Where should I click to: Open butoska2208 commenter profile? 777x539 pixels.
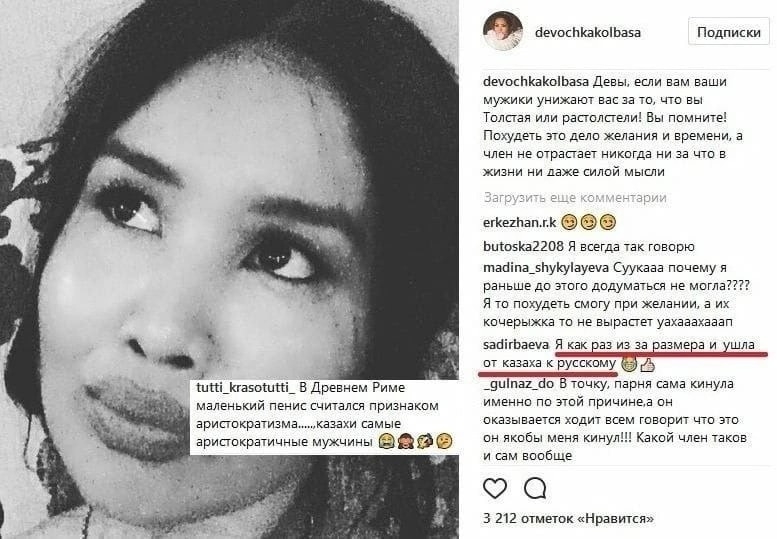click(x=523, y=246)
